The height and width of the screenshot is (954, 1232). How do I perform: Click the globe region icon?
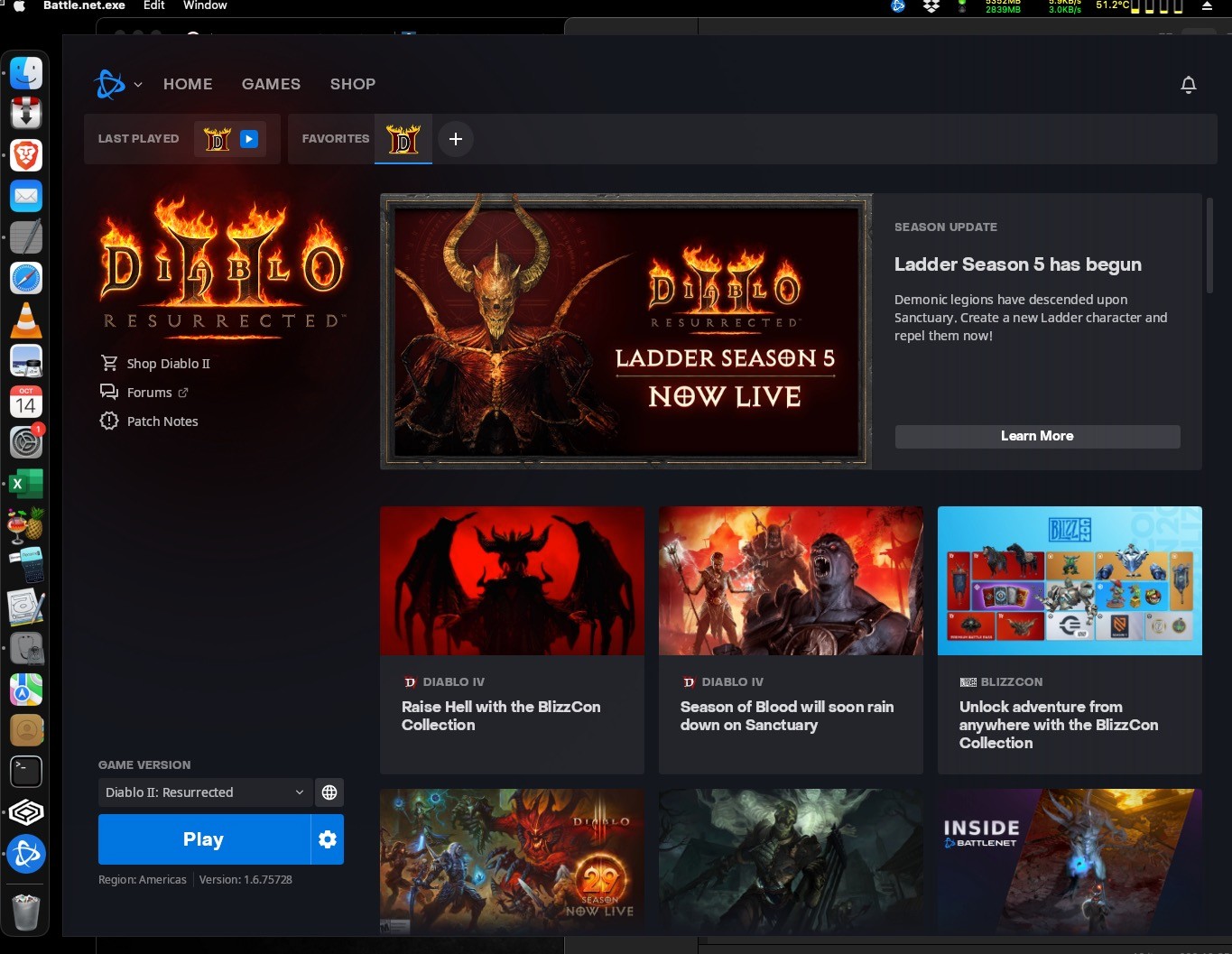(x=329, y=792)
